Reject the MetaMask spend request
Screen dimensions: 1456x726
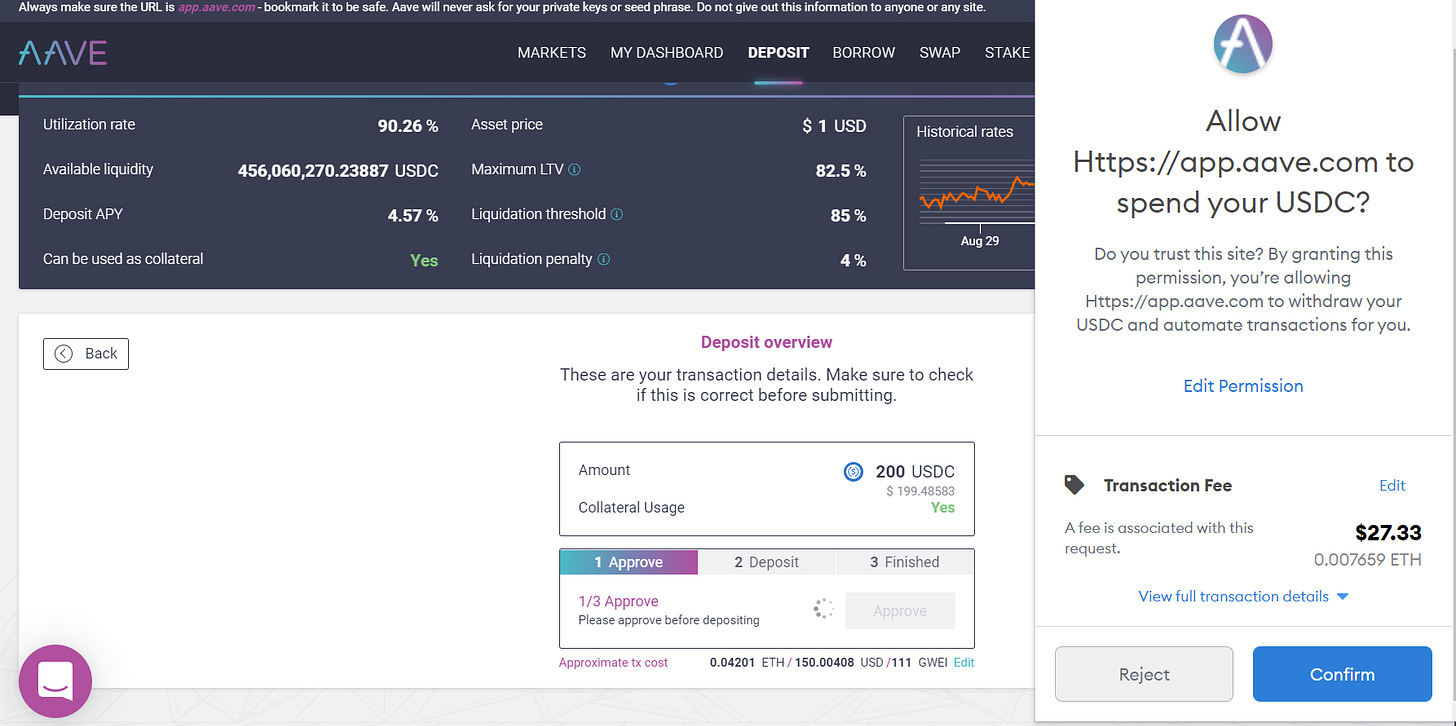coord(1144,674)
